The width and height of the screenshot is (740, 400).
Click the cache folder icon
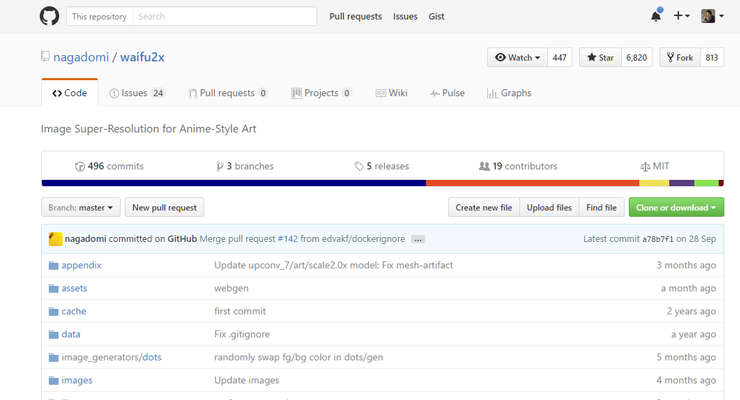(x=53, y=311)
